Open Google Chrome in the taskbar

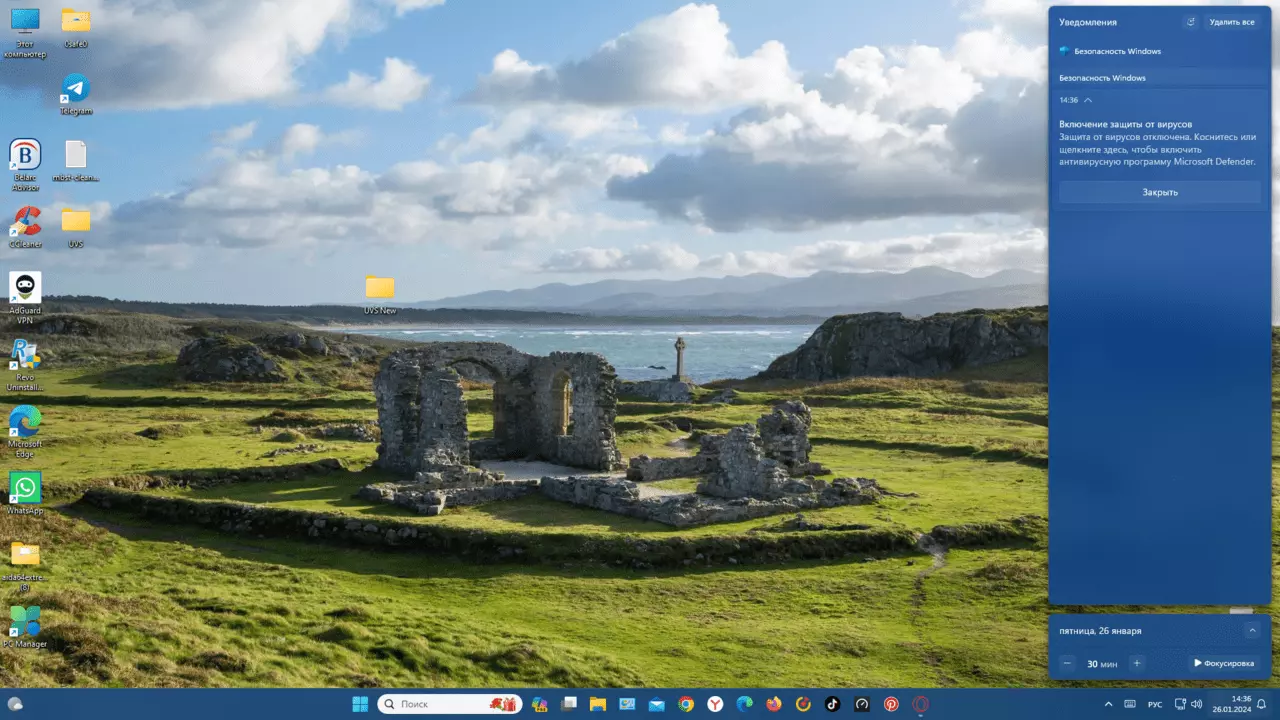(x=686, y=704)
